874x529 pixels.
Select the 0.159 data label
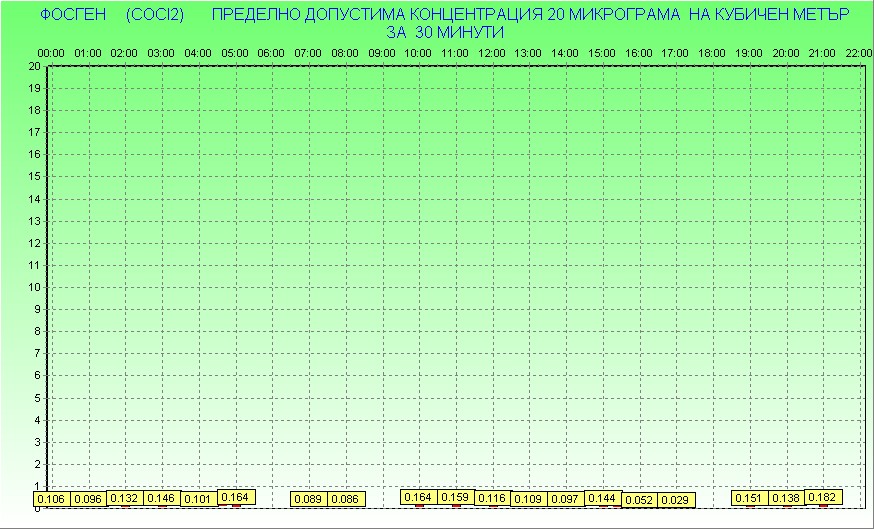455,497
